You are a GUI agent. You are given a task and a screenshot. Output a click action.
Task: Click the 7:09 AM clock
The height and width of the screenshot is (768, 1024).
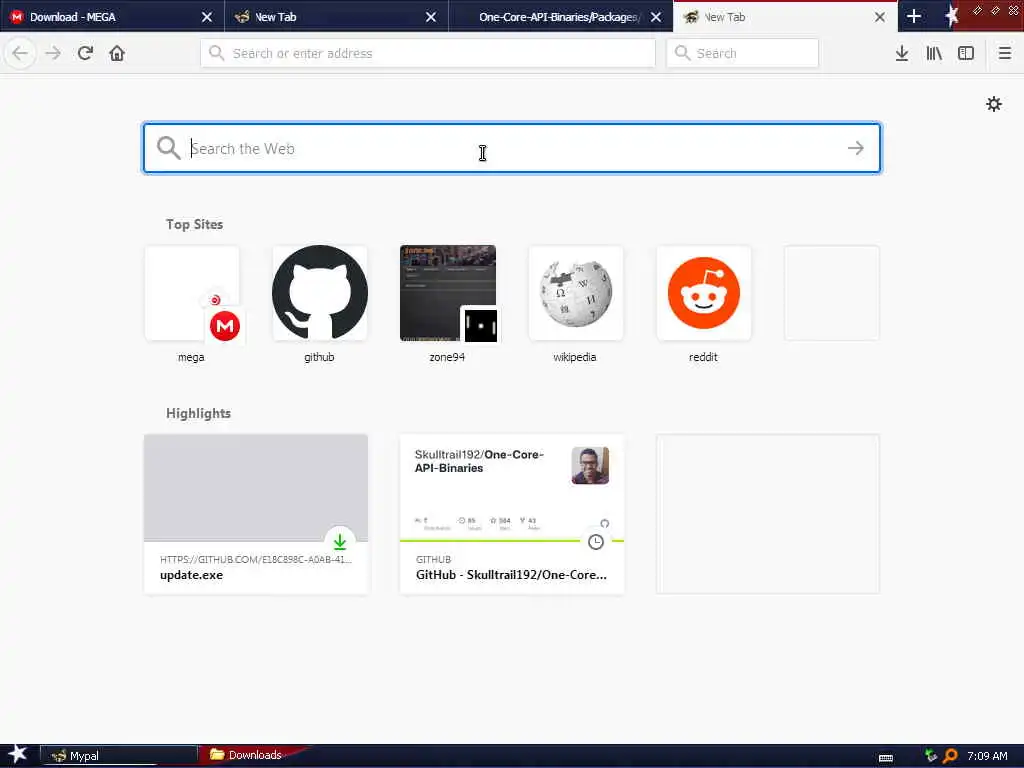pos(987,756)
